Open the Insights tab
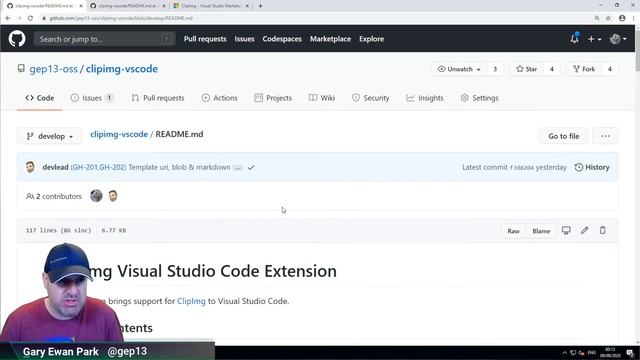Image resolution: width=640 pixels, height=360 pixels. coord(424,98)
